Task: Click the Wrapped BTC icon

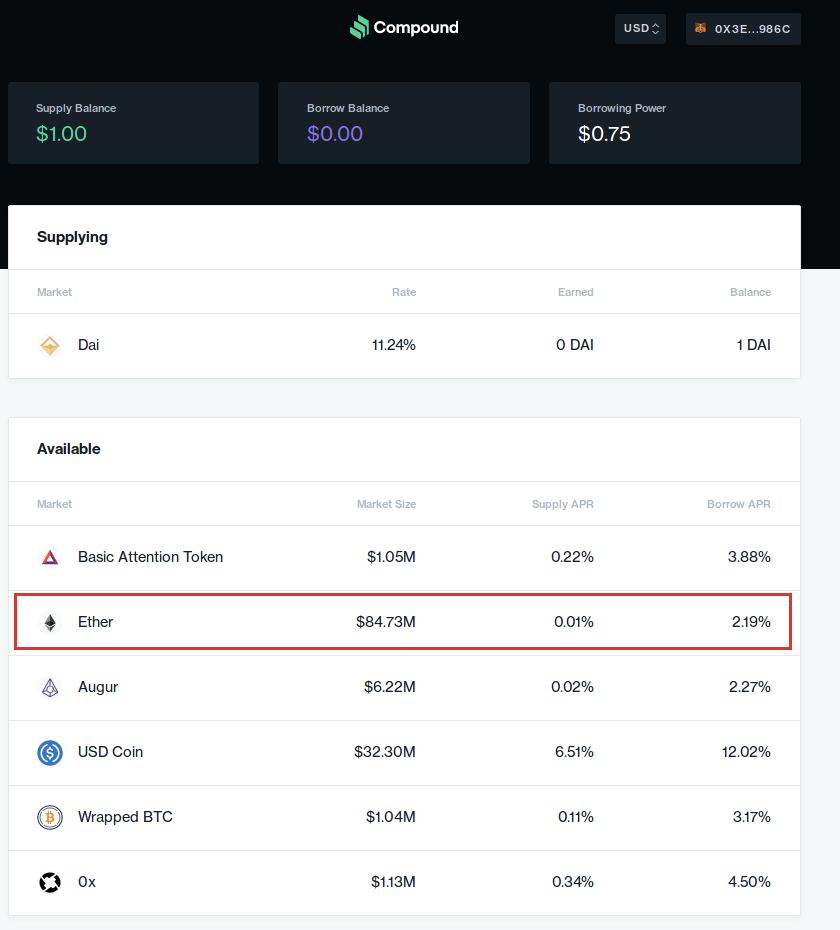Action: (50, 817)
